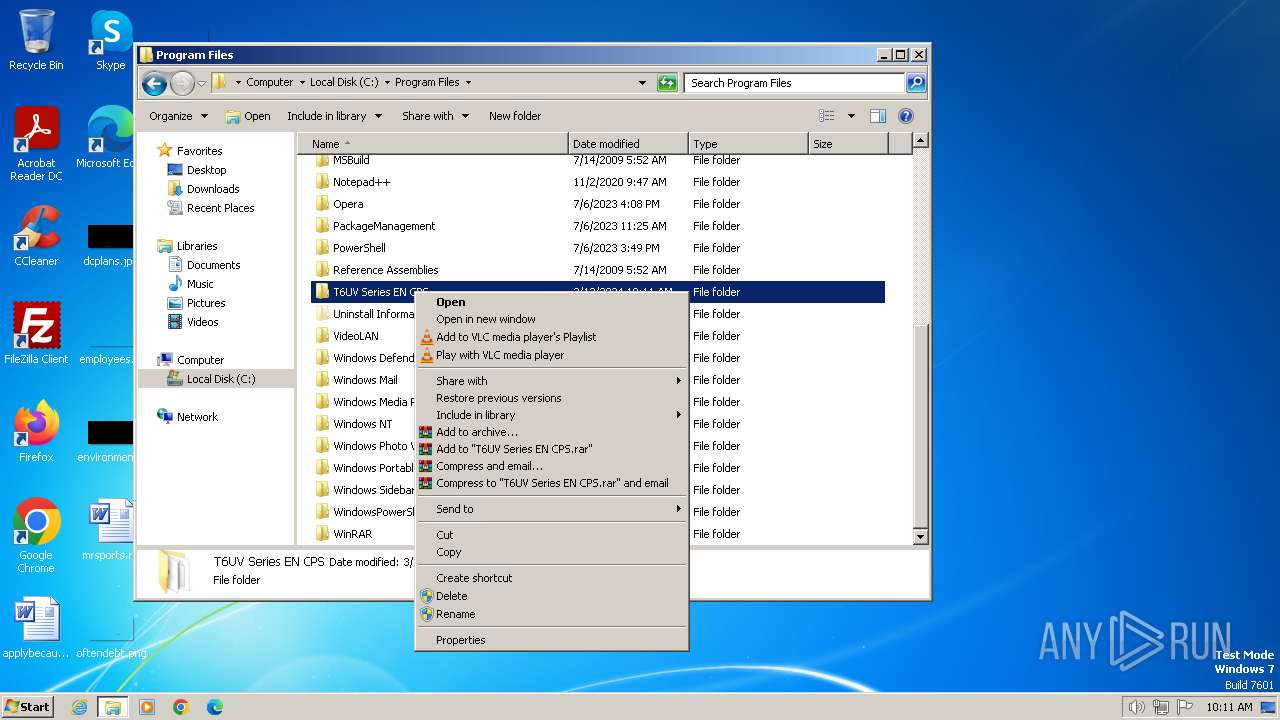The width and height of the screenshot is (1280, 720).
Task: Expand Include in library context submenu
Action: tap(551, 415)
